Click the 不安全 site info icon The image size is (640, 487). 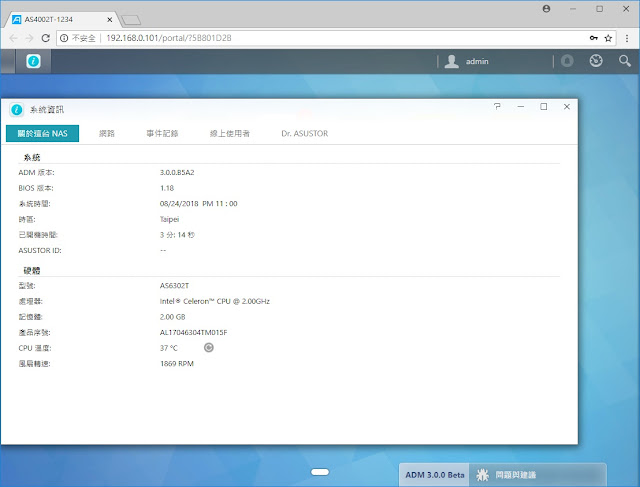(64, 38)
